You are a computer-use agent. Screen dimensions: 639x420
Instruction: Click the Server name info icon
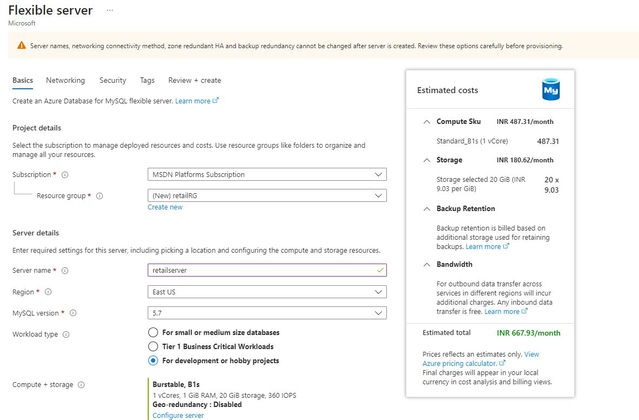click(67, 271)
